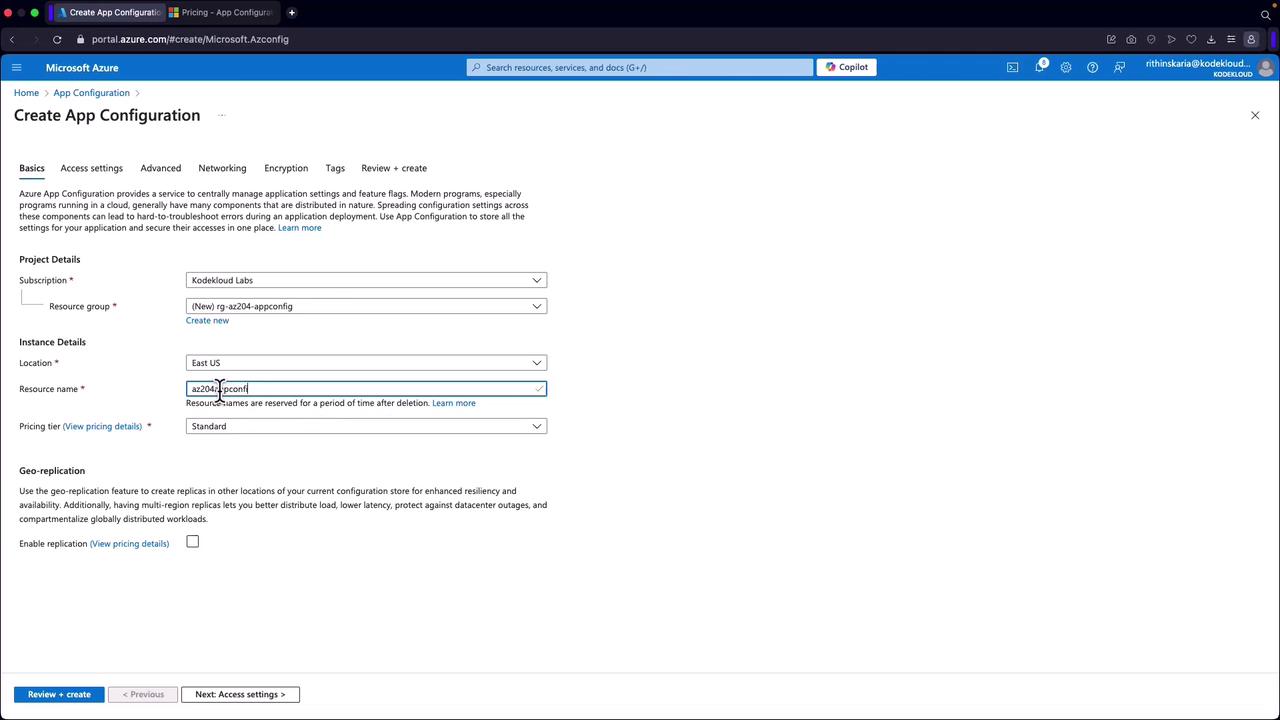The image size is (1280, 720).
Task: Jump to the Review + create tab
Action: coord(394,168)
